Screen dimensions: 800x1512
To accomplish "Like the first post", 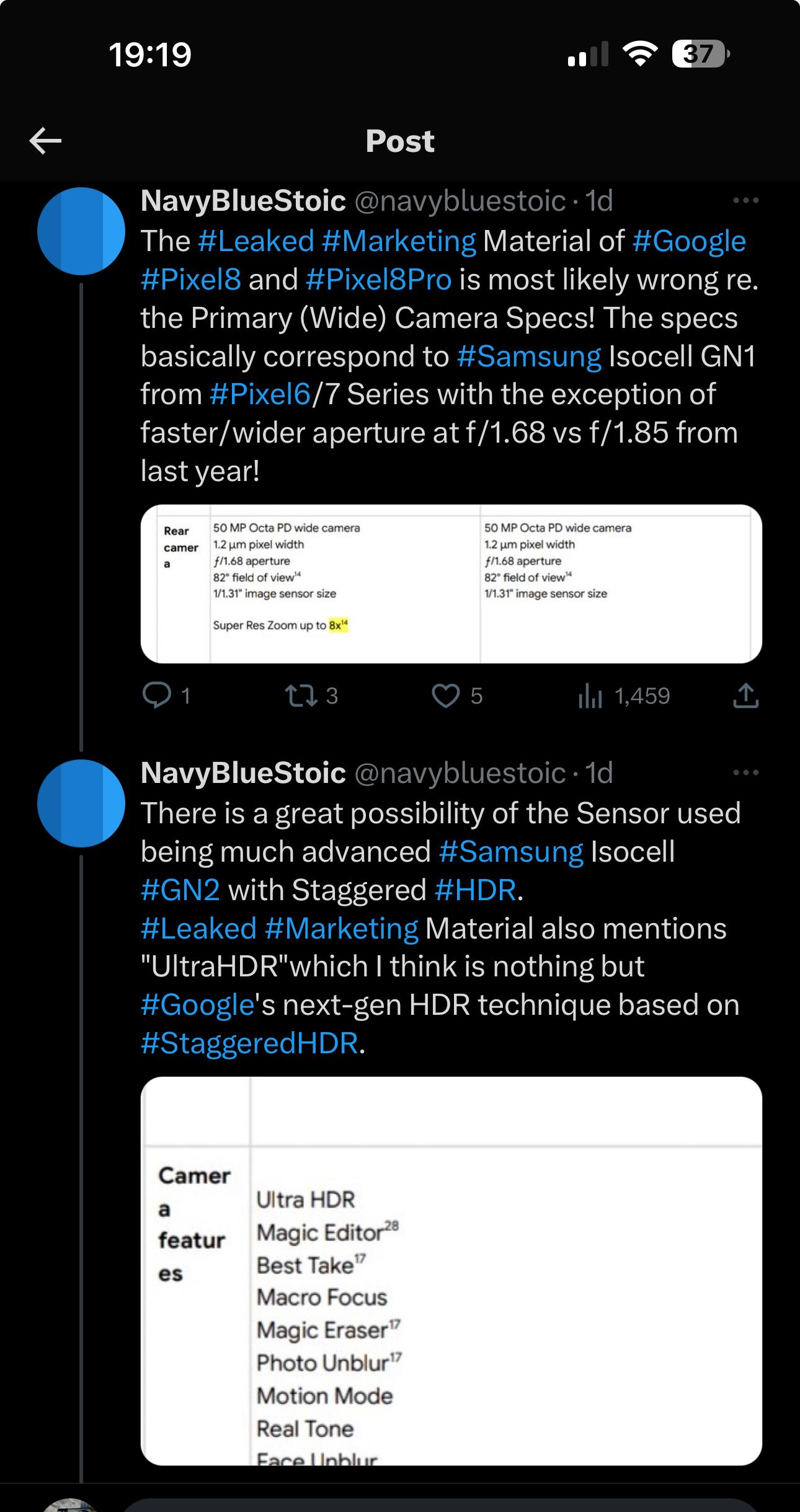I will click(445, 696).
